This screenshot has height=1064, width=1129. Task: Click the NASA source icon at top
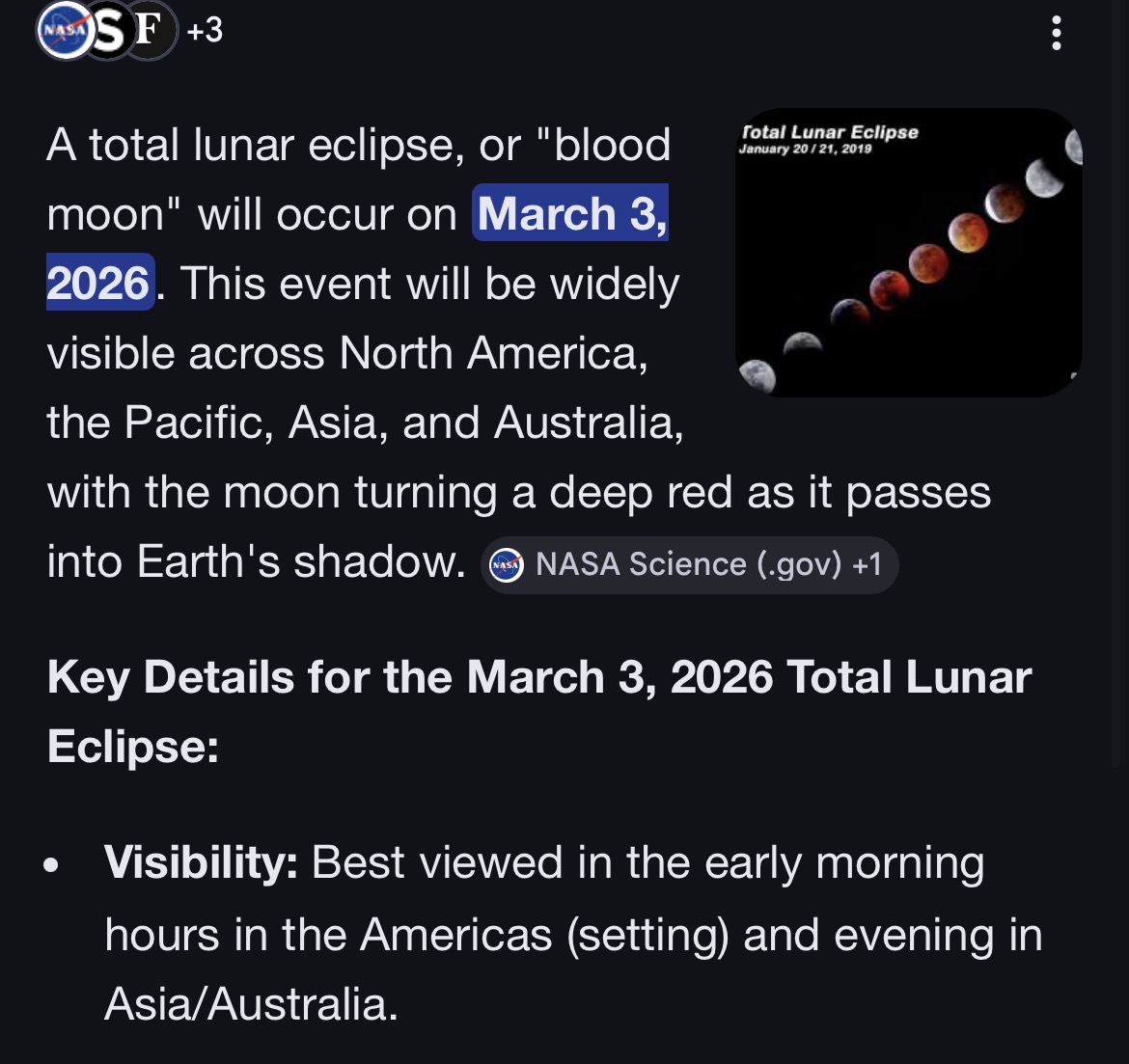66,30
